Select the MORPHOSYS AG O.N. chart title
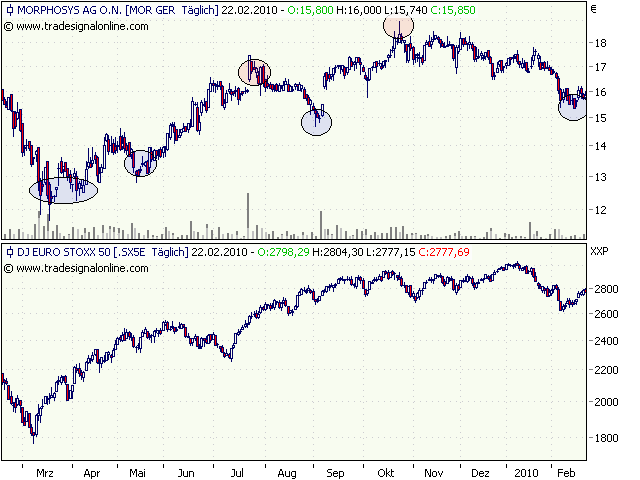The image size is (640, 480). [70, 10]
